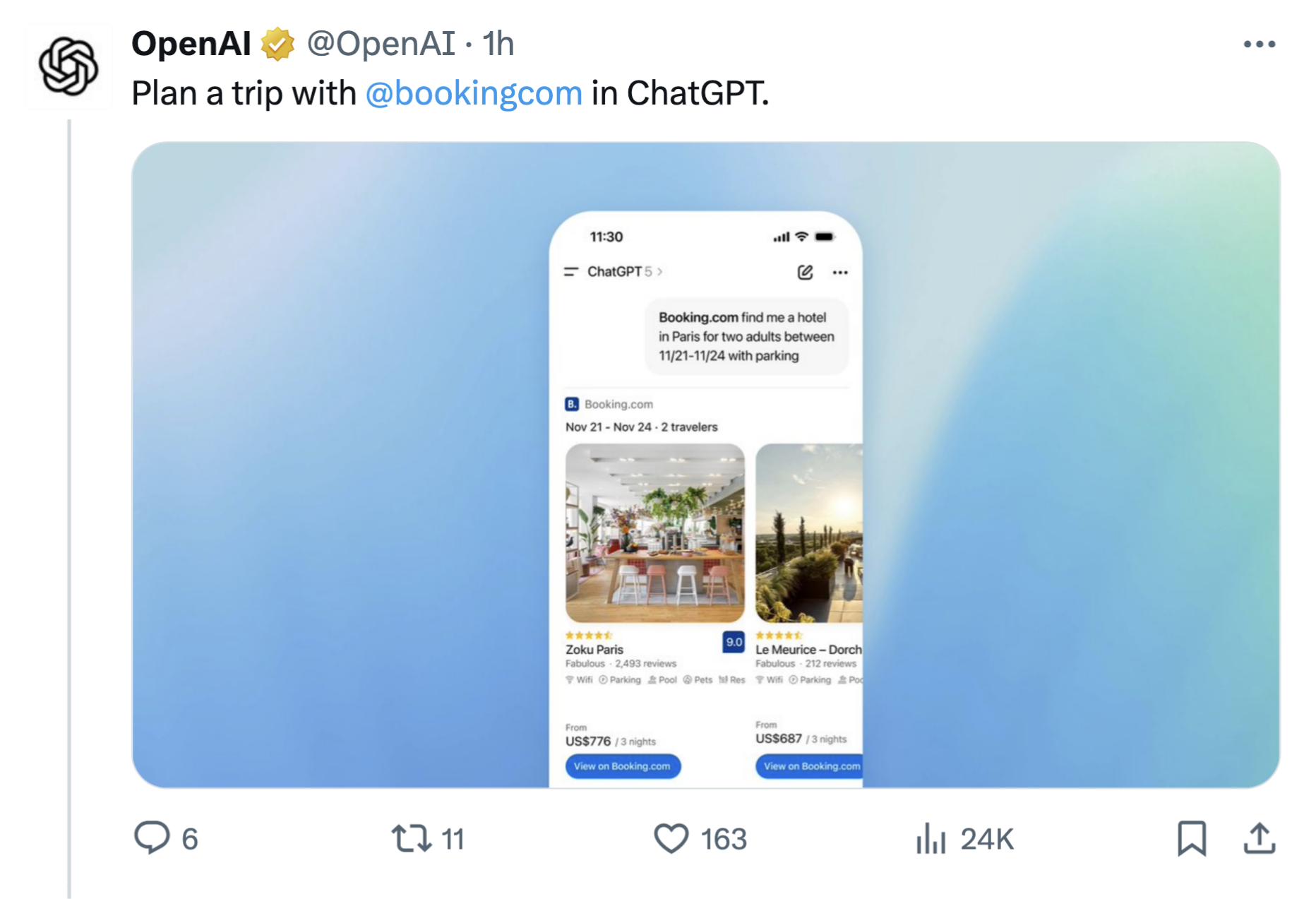Open the tweet's three-dot more menu
Screen dimensions: 1316x899
point(1259,44)
